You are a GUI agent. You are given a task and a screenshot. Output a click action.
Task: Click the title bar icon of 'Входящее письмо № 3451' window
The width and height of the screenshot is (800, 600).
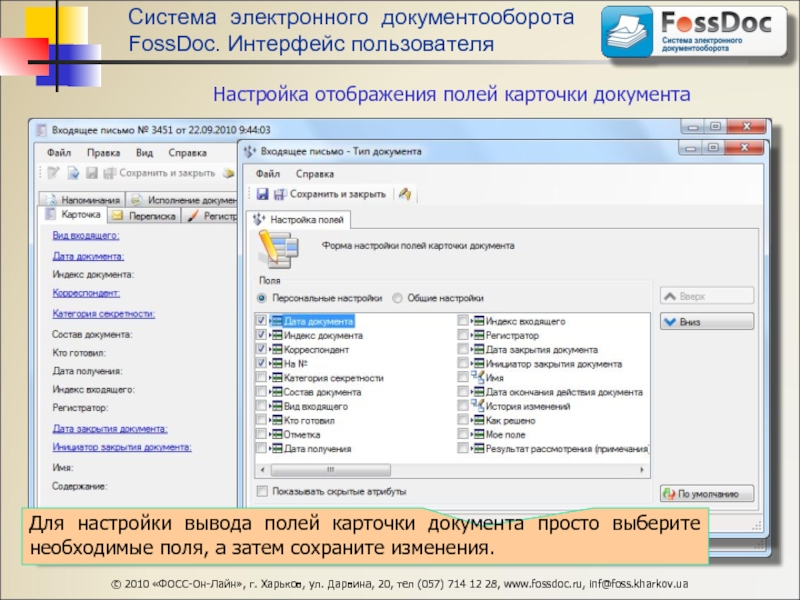[42, 130]
